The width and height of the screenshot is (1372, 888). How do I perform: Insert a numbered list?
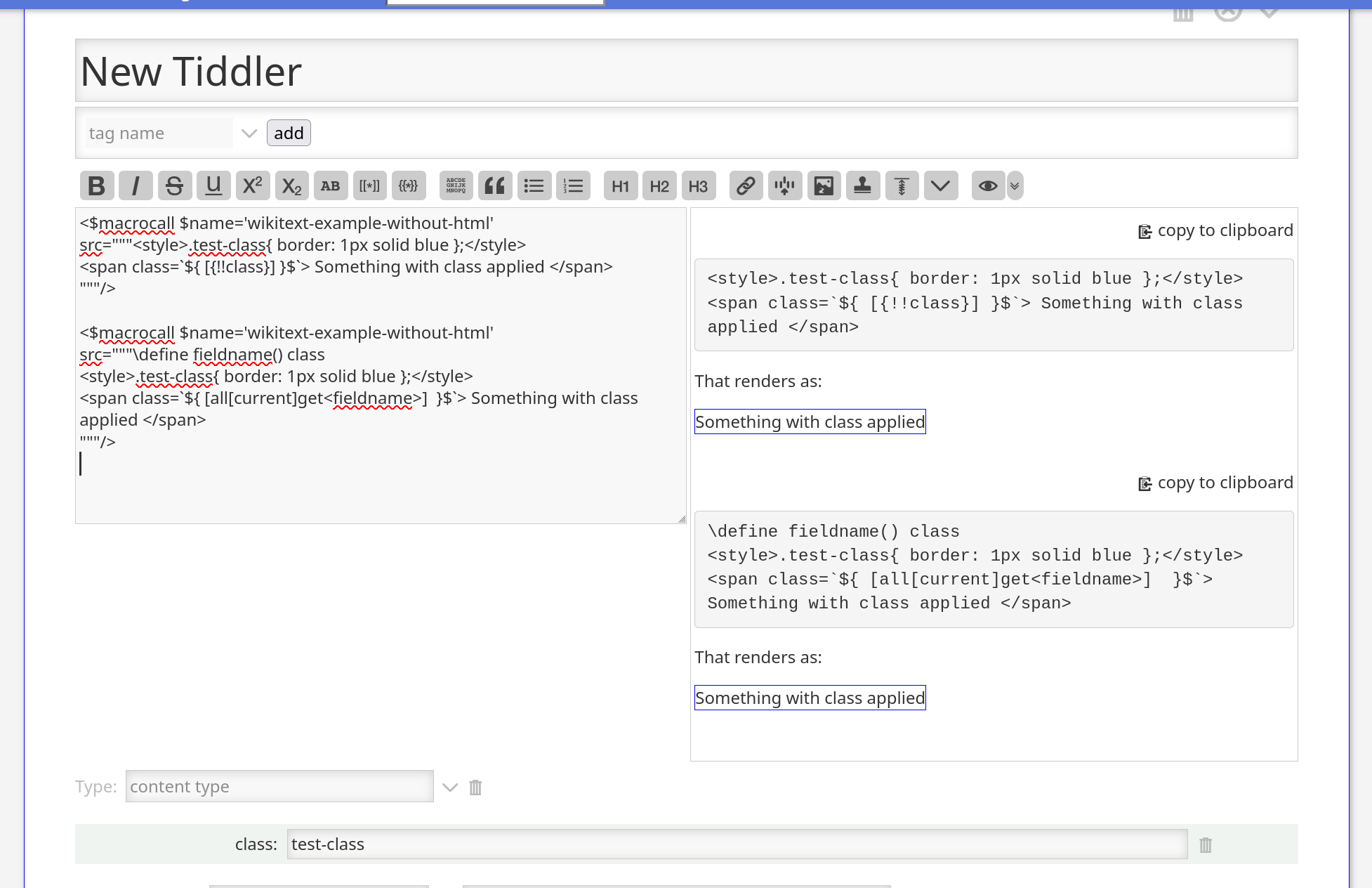click(x=573, y=186)
